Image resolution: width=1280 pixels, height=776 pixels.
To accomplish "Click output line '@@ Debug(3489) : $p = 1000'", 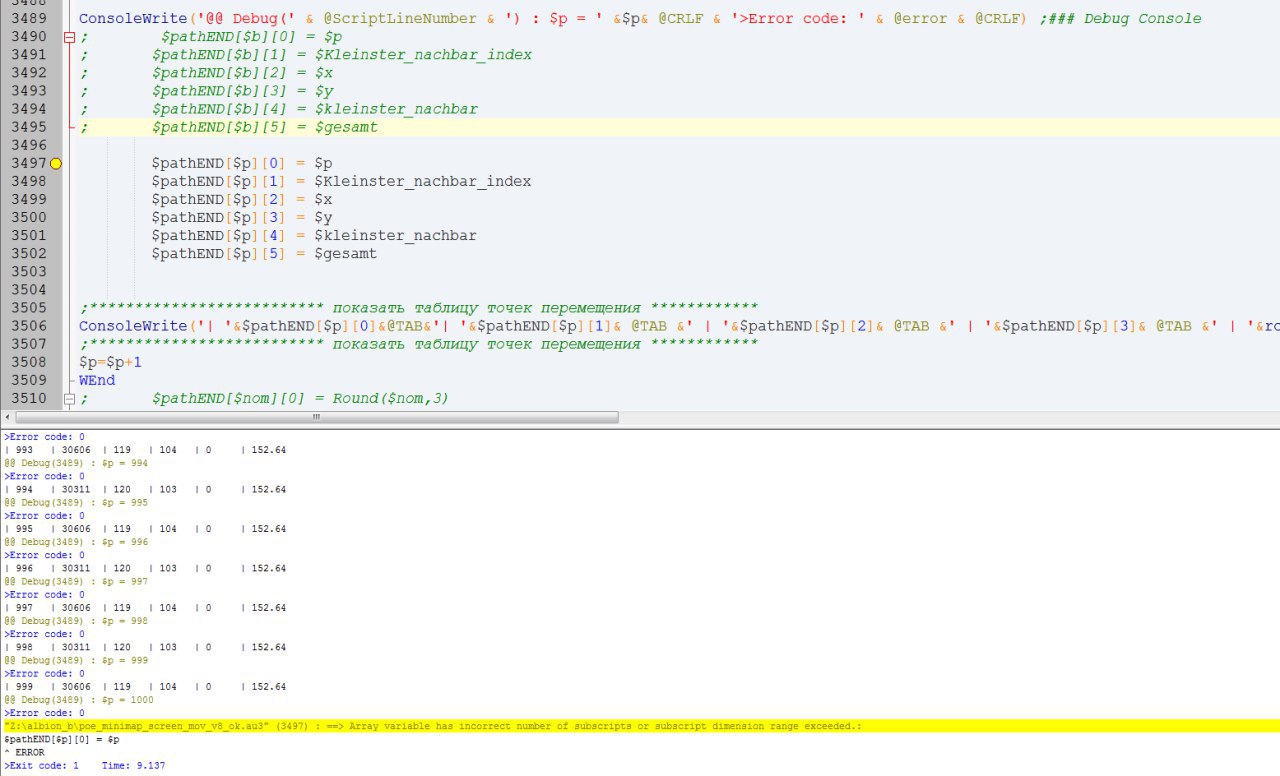I will (78, 700).
